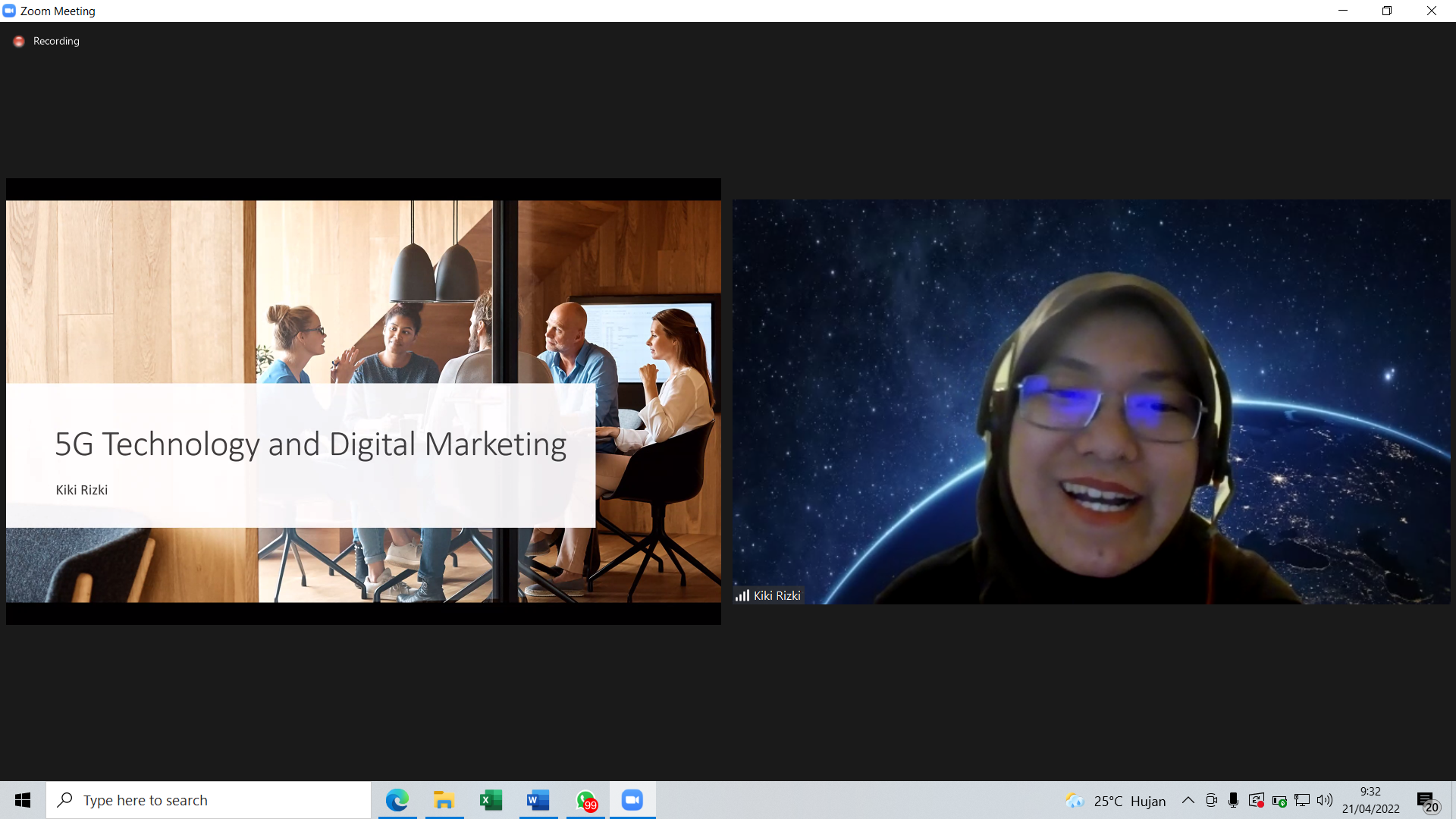Click the red Recording indicator icon
The height and width of the screenshot is (819, 1456).
click(x=19, y=42)
